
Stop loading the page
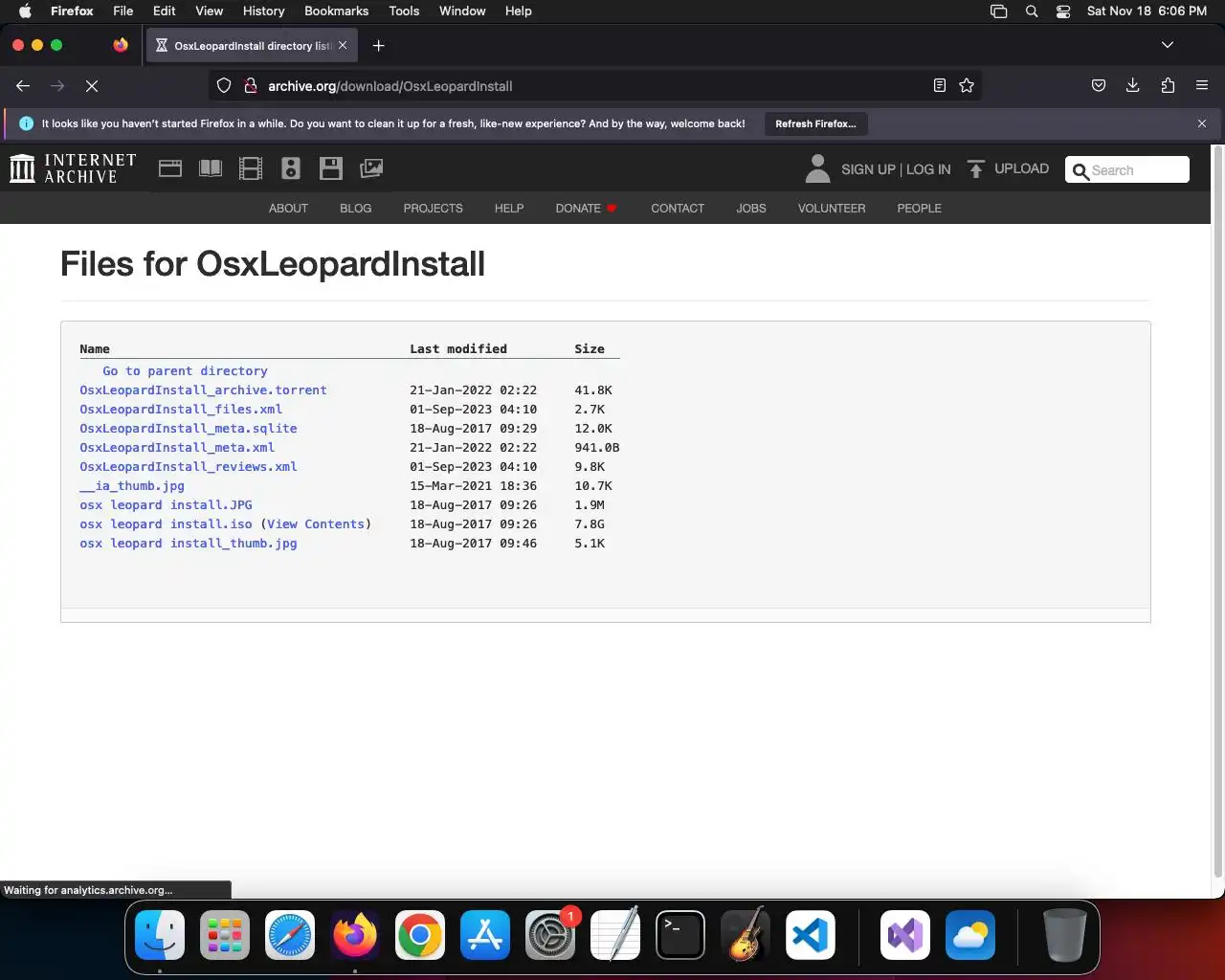point(92,86)
